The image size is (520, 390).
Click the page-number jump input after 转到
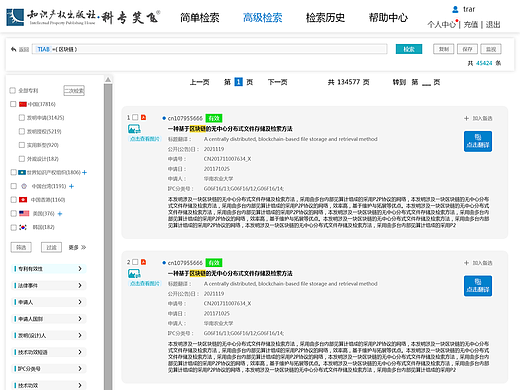pos(426,82)
